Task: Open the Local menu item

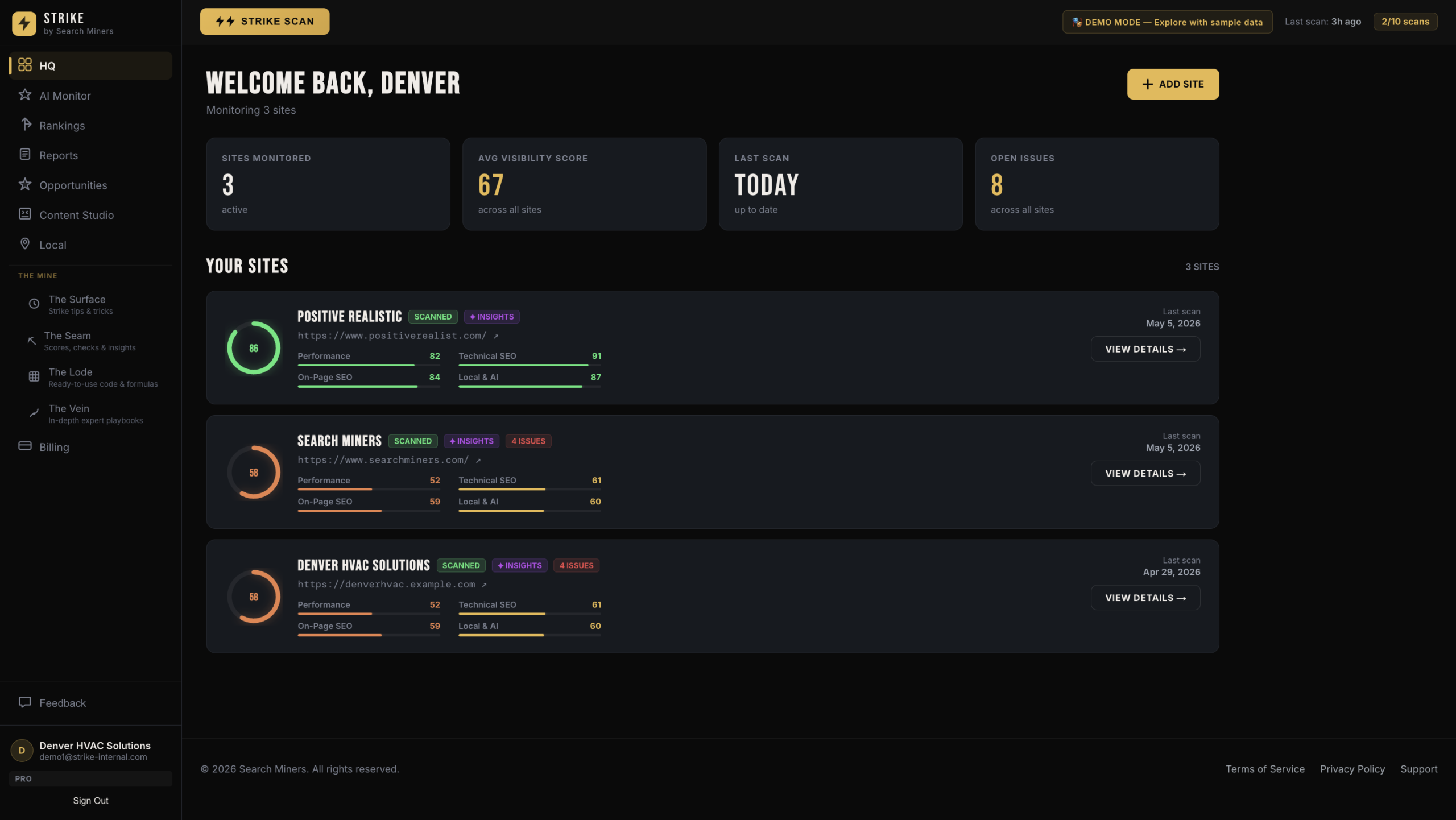Action: (x=90, y=245)
